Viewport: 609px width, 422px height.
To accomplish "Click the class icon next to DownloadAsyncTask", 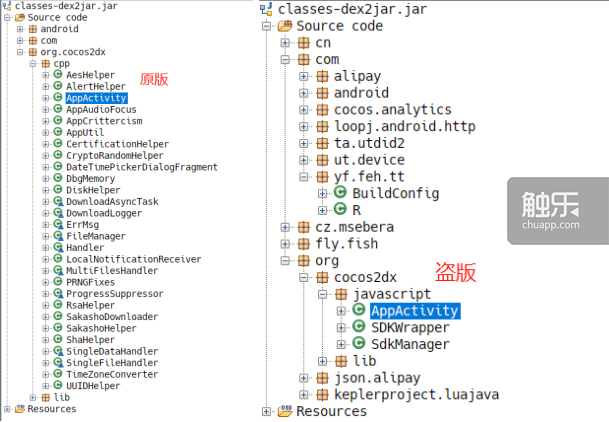I will click(58, 201).
